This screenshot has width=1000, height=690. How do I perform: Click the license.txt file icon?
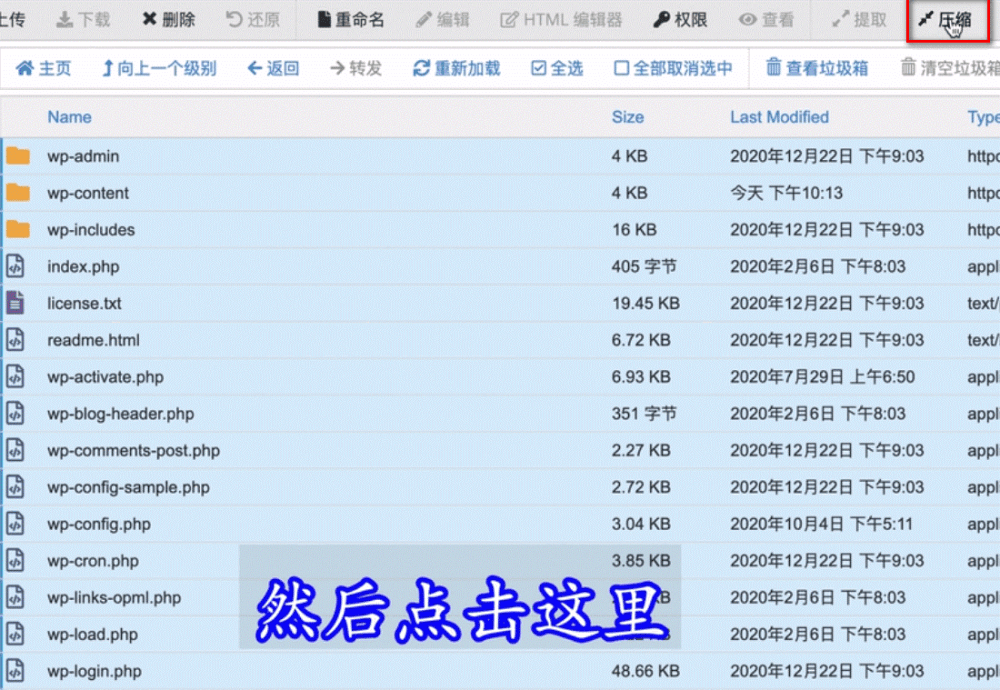(x=15, y=303)
